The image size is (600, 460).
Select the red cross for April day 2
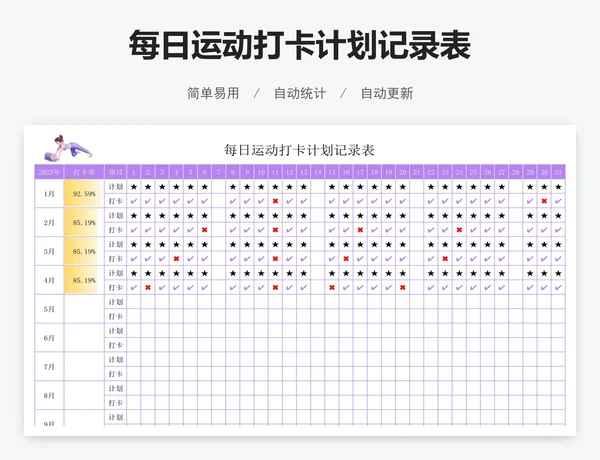148,287
